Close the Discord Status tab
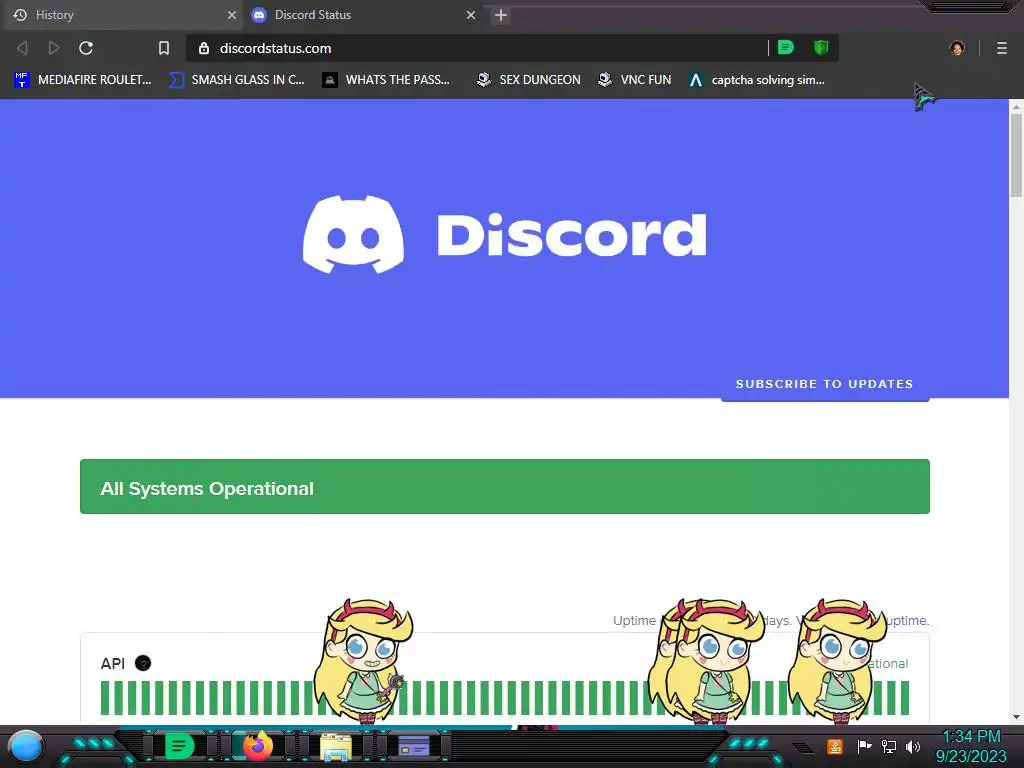 click(471, 15)
